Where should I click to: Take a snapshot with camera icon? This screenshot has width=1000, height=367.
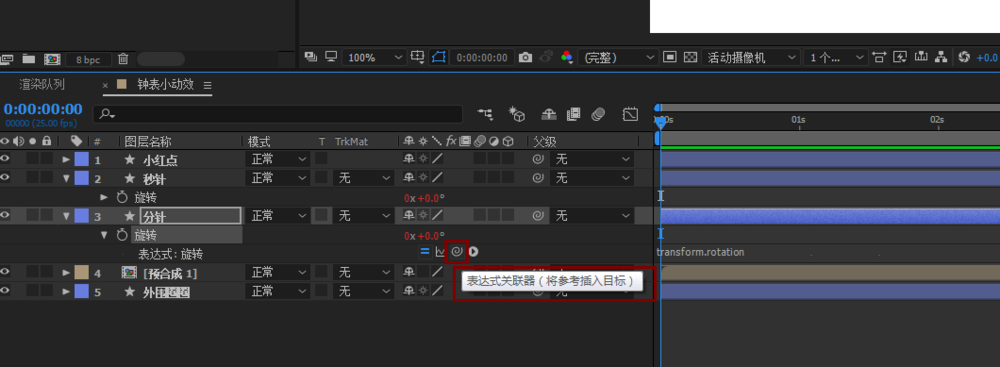(x=525, y=57)
